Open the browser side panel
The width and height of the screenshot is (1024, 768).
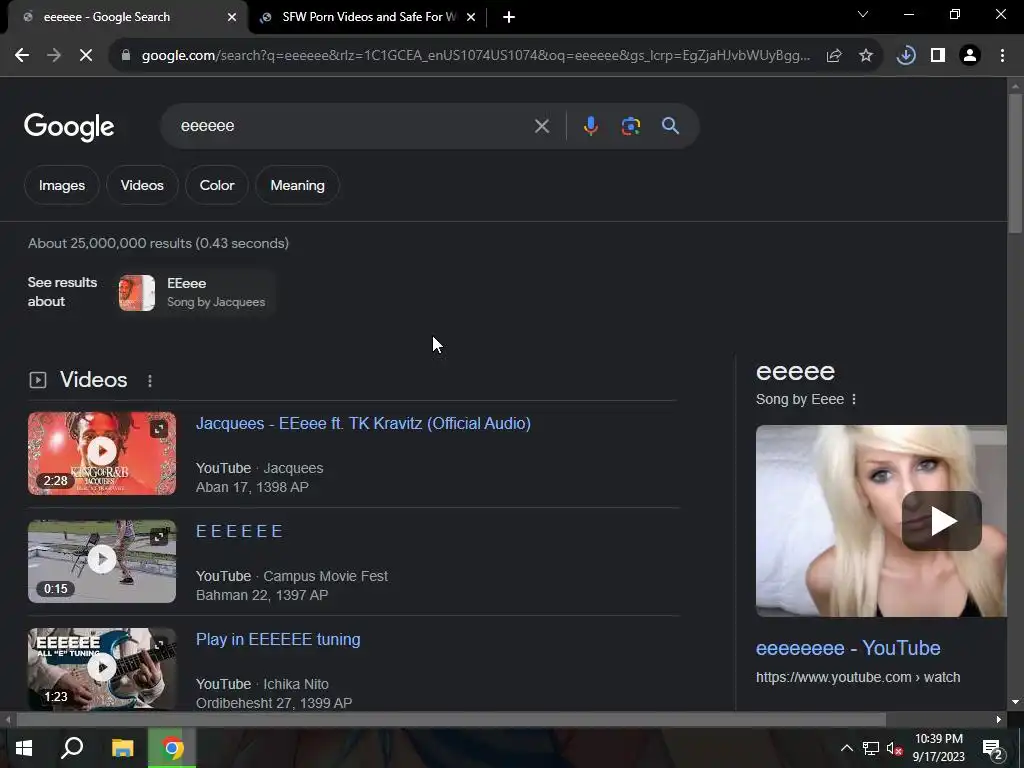coord(938,56)
